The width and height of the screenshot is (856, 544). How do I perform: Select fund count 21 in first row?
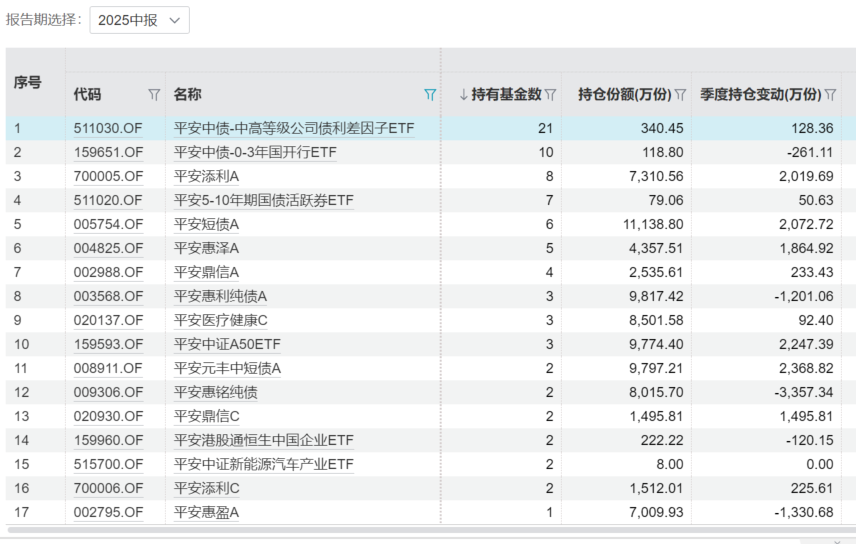tap(545, 128)
